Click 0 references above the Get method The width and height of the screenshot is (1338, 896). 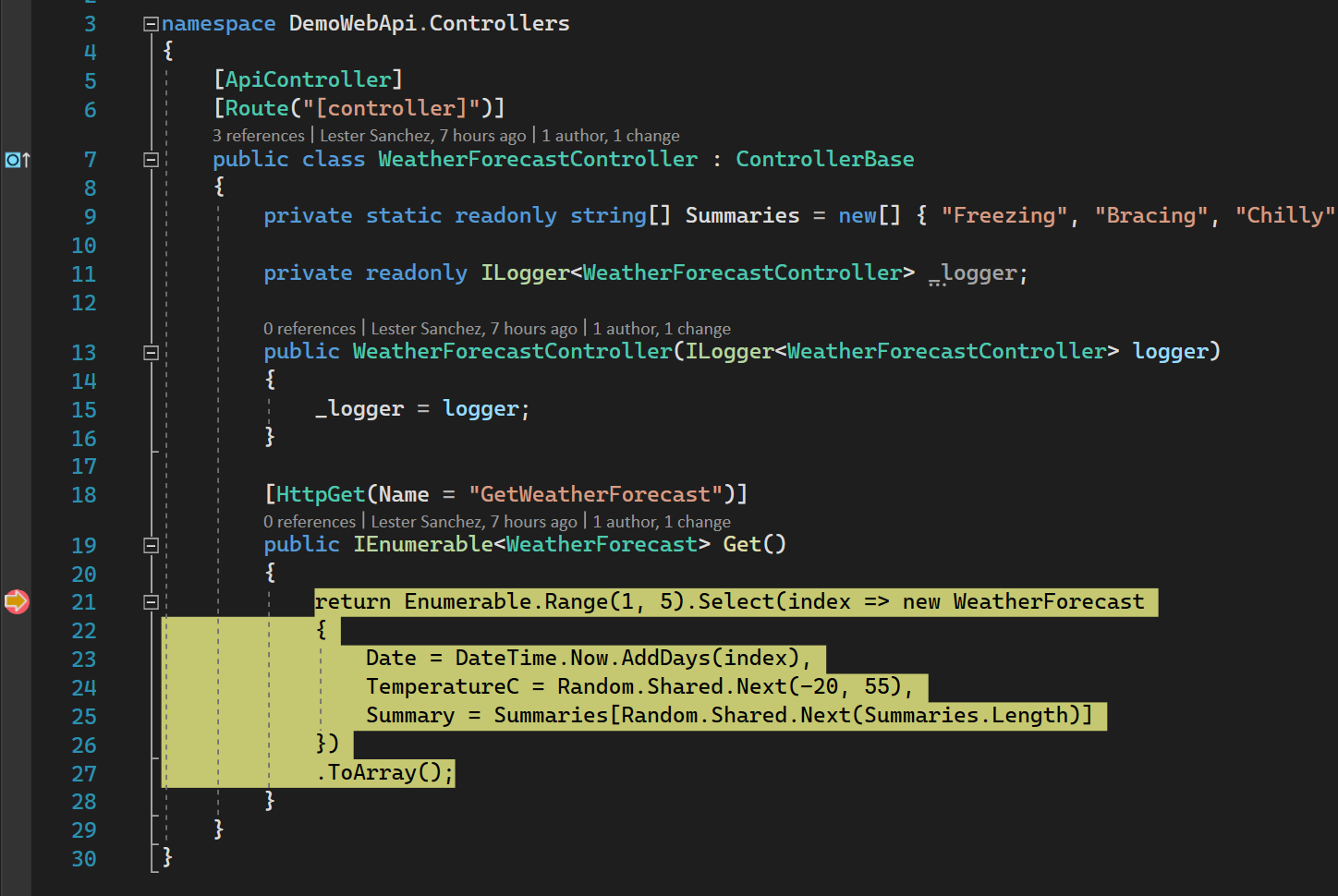[x=309, y=521]
